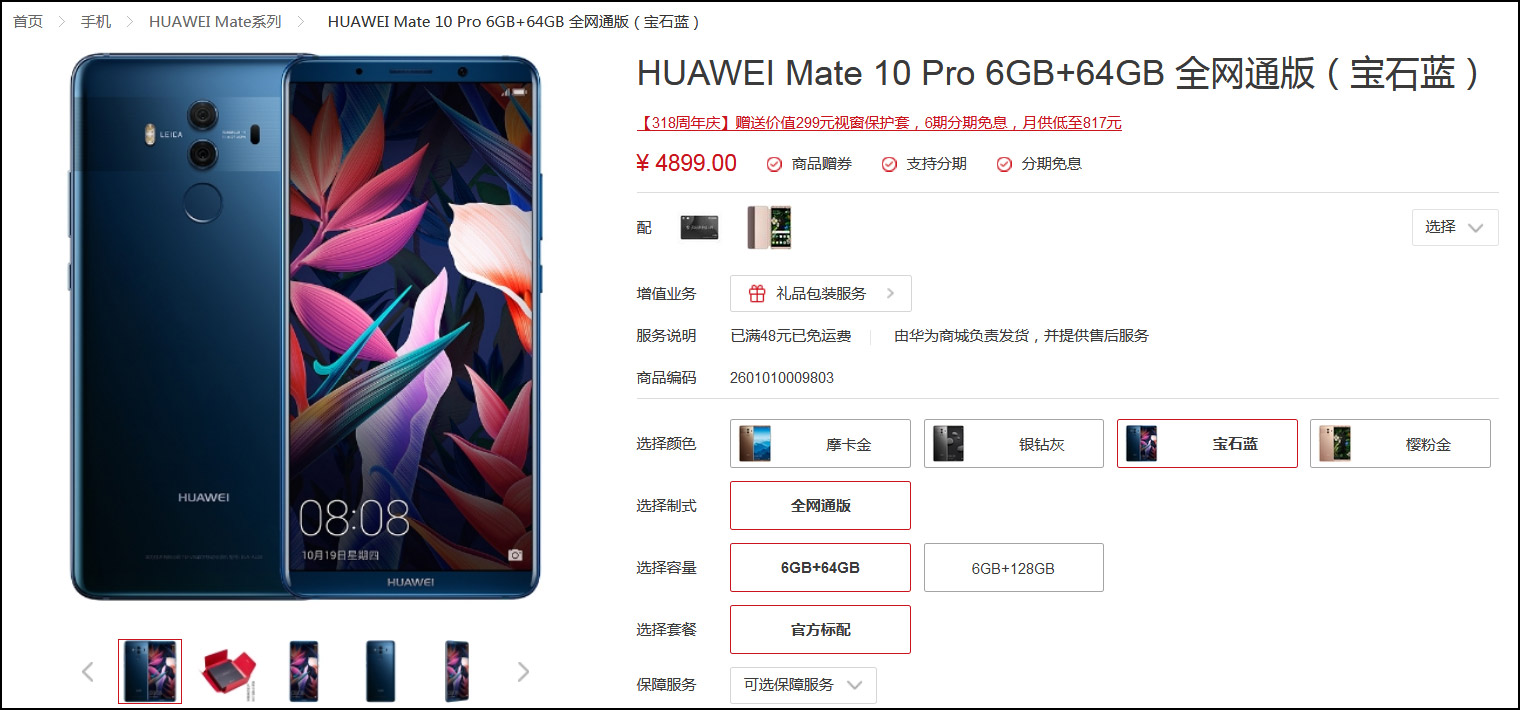Open the 选择 dropdown on the right
The height and width of the screenshot is (710, 1520).
point(1455,227)
